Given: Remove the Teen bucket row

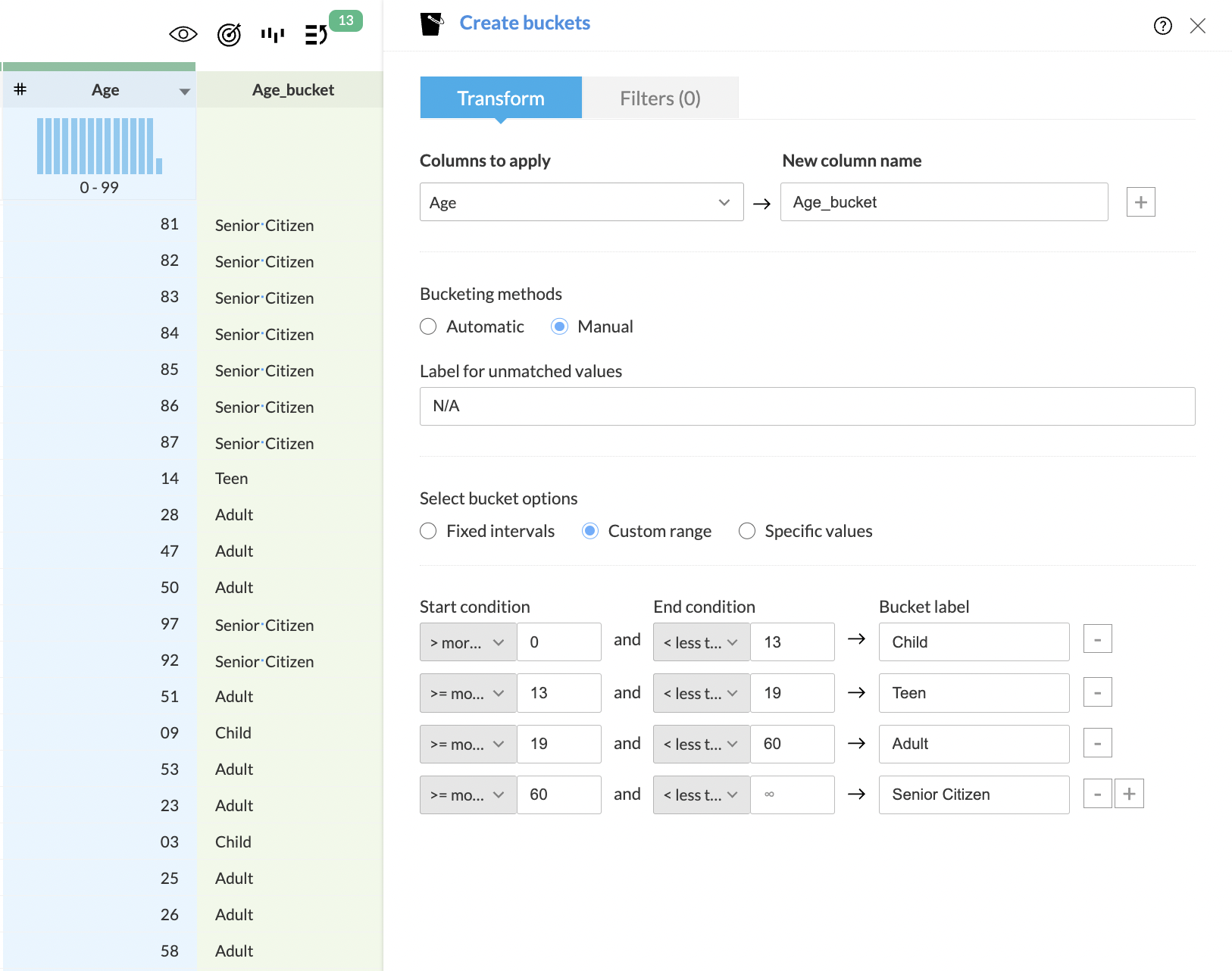Looking at the screenshot, I should click(x=1097, y=692).
